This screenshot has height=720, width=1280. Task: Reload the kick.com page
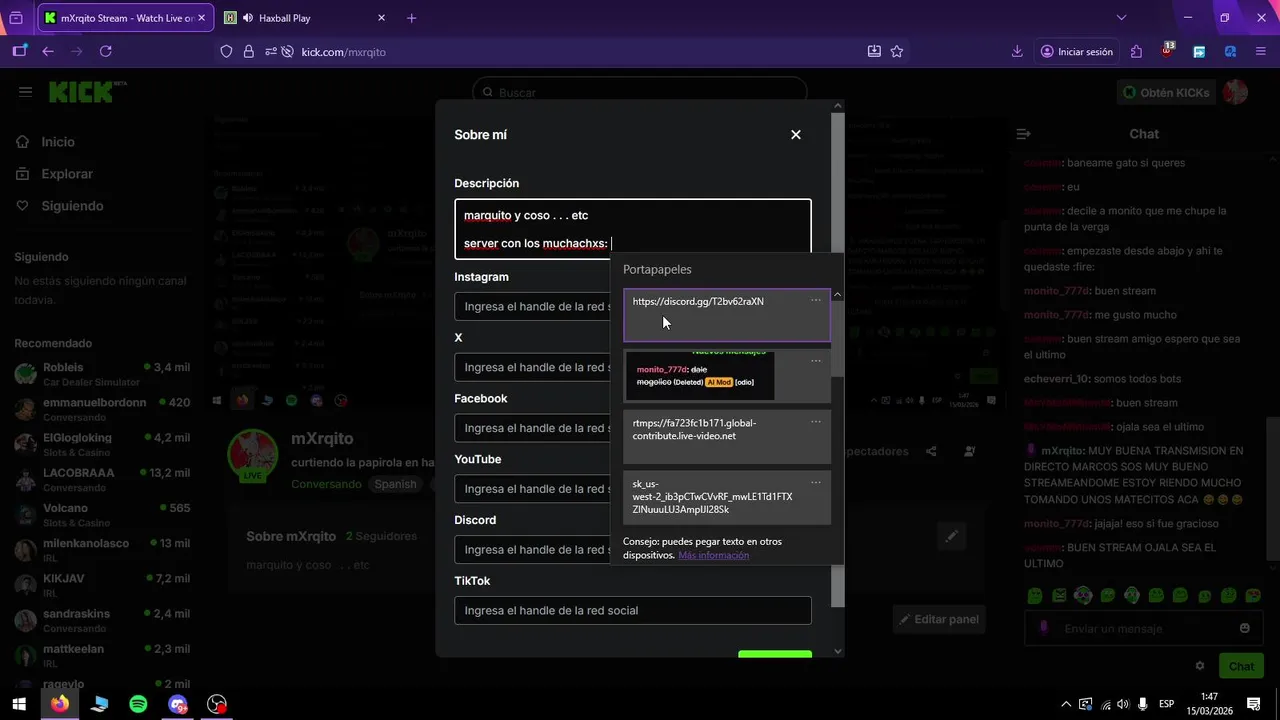[106, 51]
